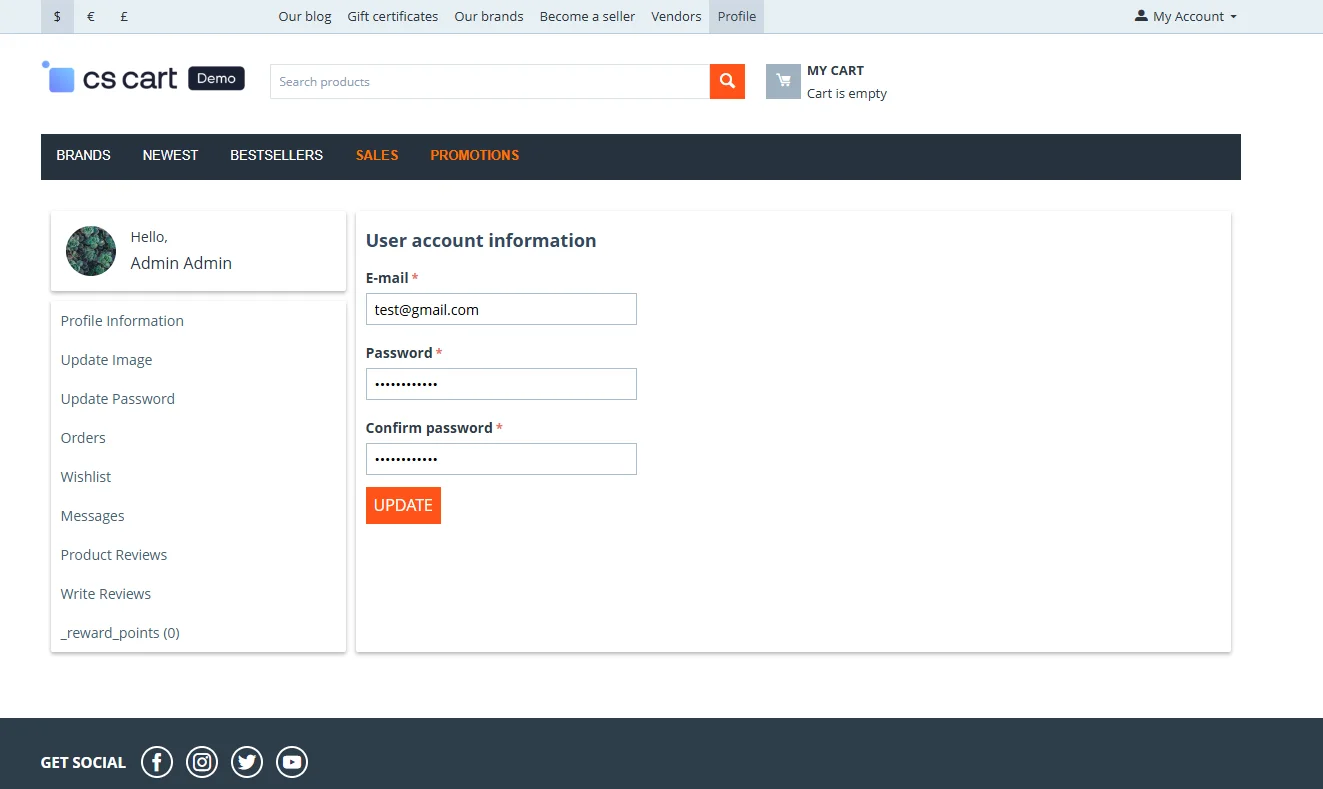Open the shopping cart icon
The width and height of the screenshot is (1323, 789).
[x=783, y=82]
